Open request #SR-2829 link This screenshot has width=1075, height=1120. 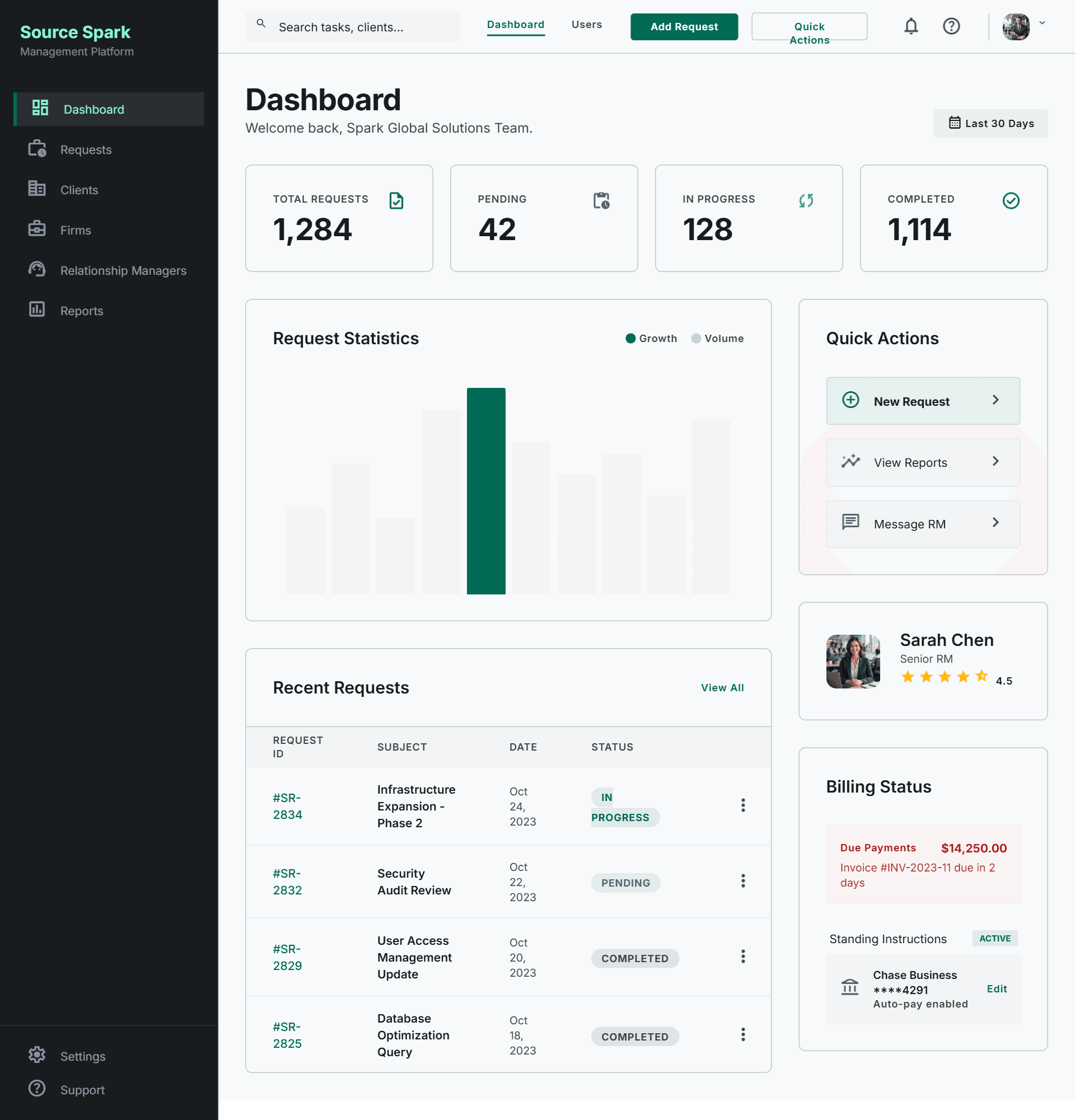point(287,957)
